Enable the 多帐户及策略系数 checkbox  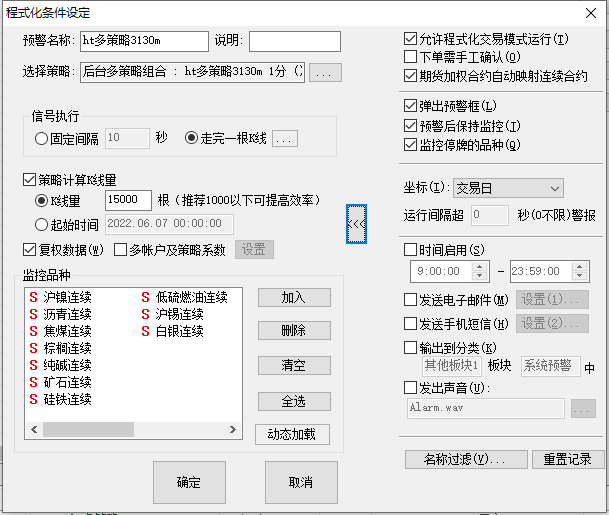(120, 250)
